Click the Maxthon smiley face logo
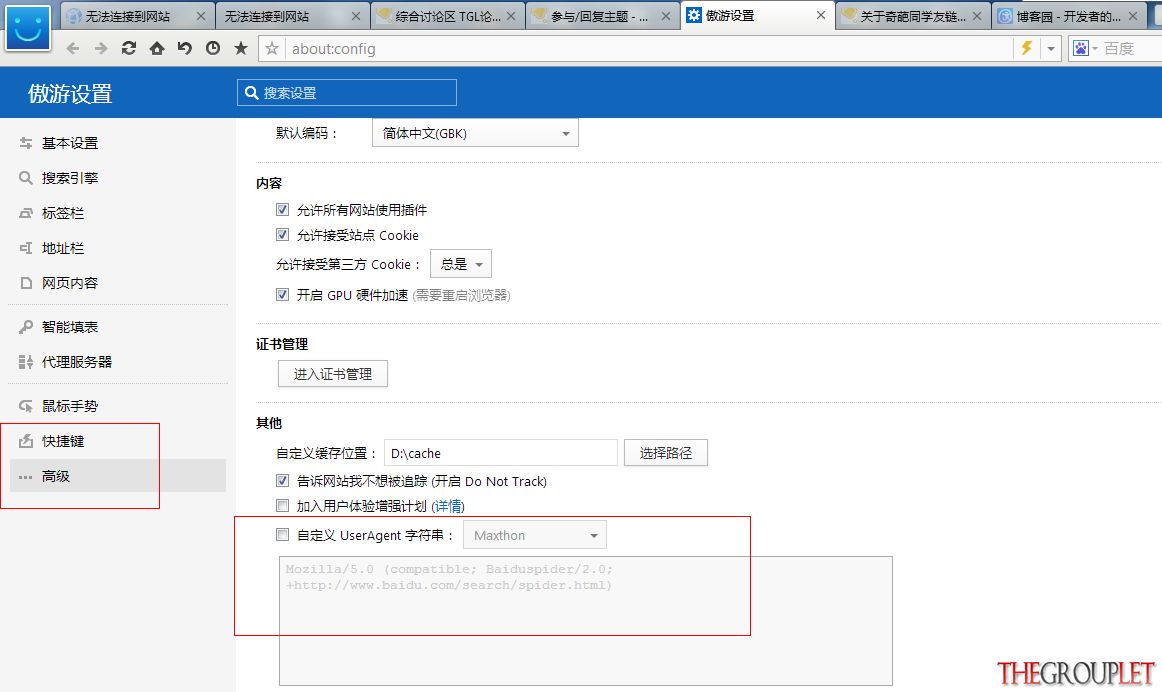This screenshot has width=1162, height=692. click(27, 28)
